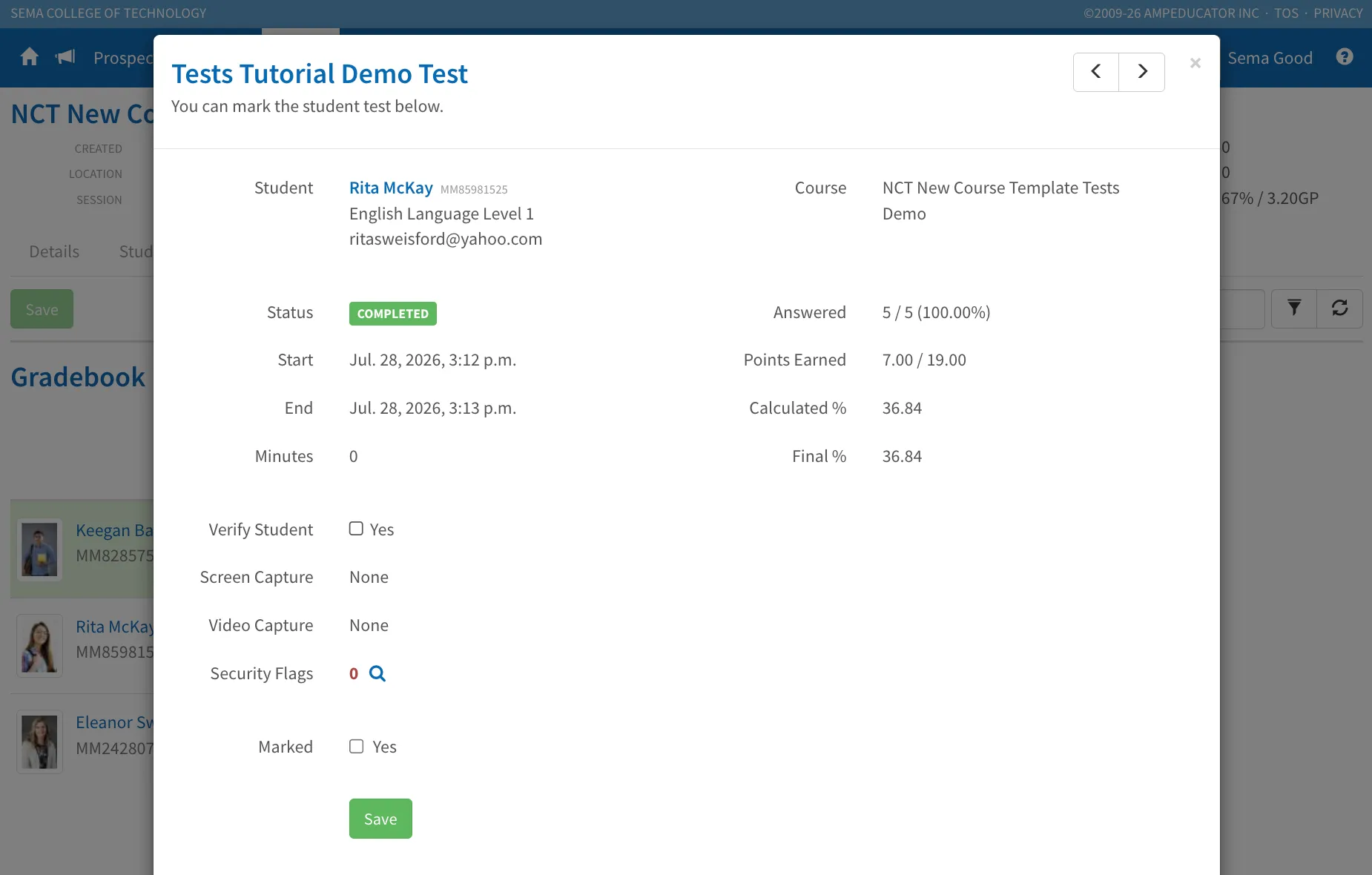The height and width of the screenshot is (875, 1372).
Task: Tick the Marked Yes checkbox
Action: [357, 746]
